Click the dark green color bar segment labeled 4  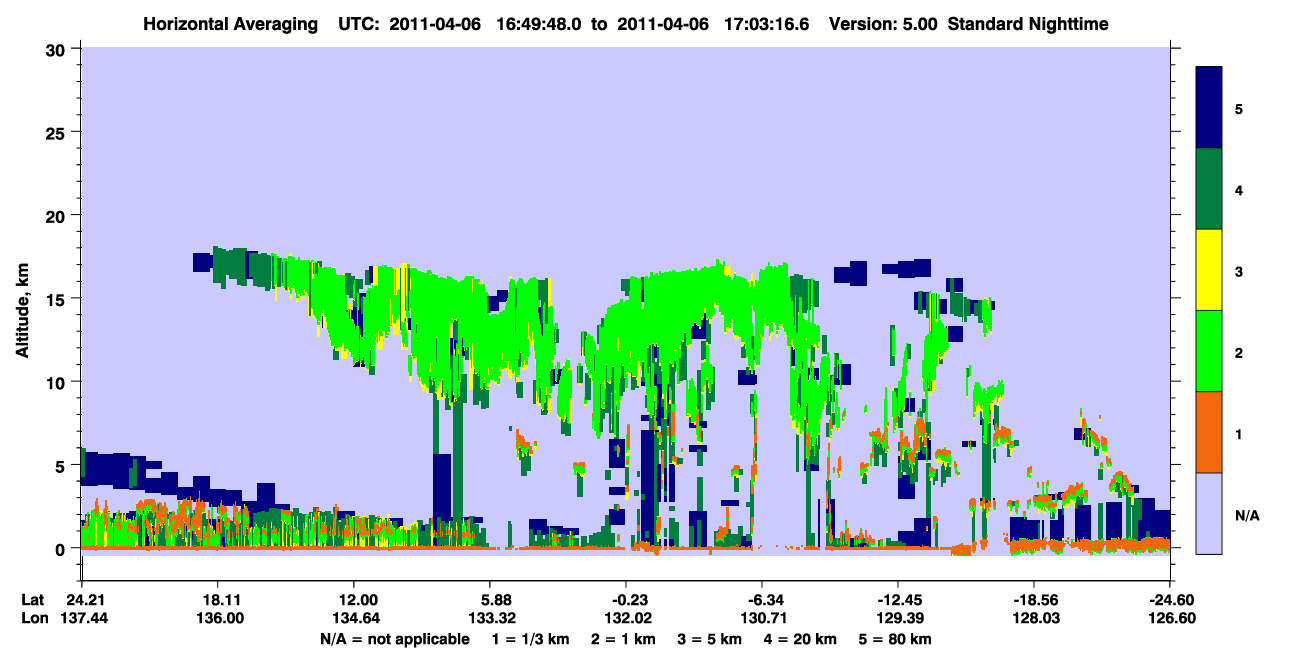(1209, 189)
